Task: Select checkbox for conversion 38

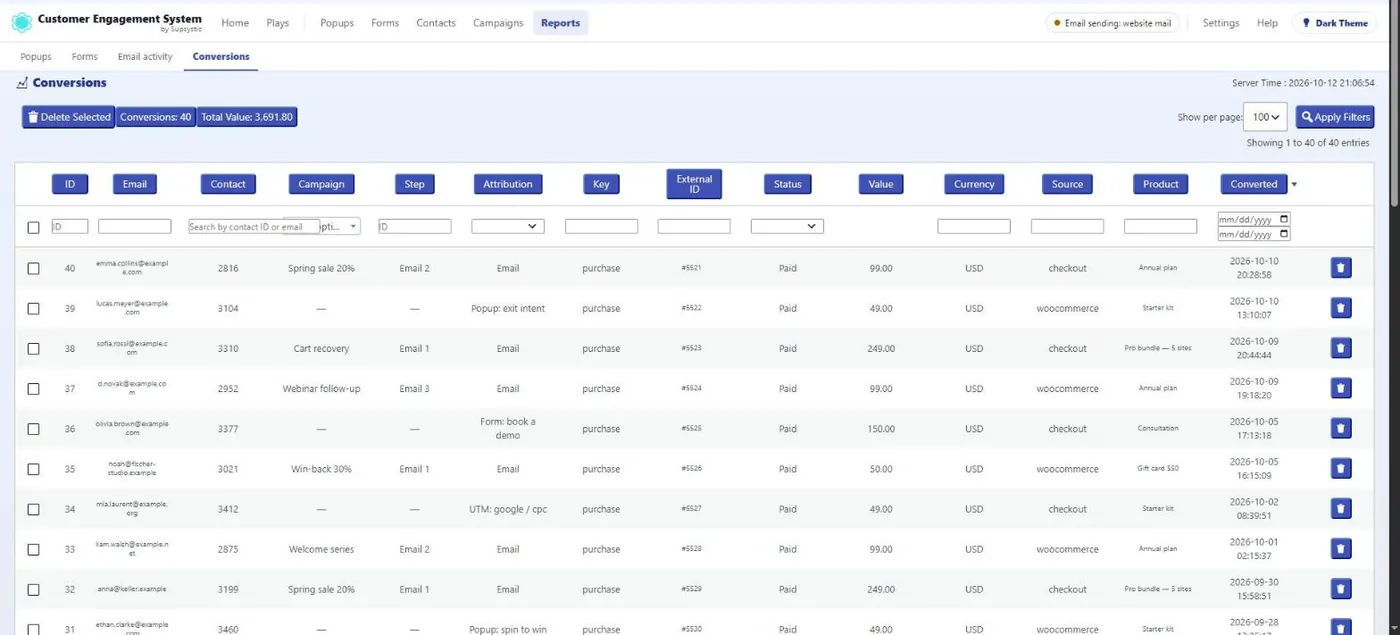Action: pos(33,348)
